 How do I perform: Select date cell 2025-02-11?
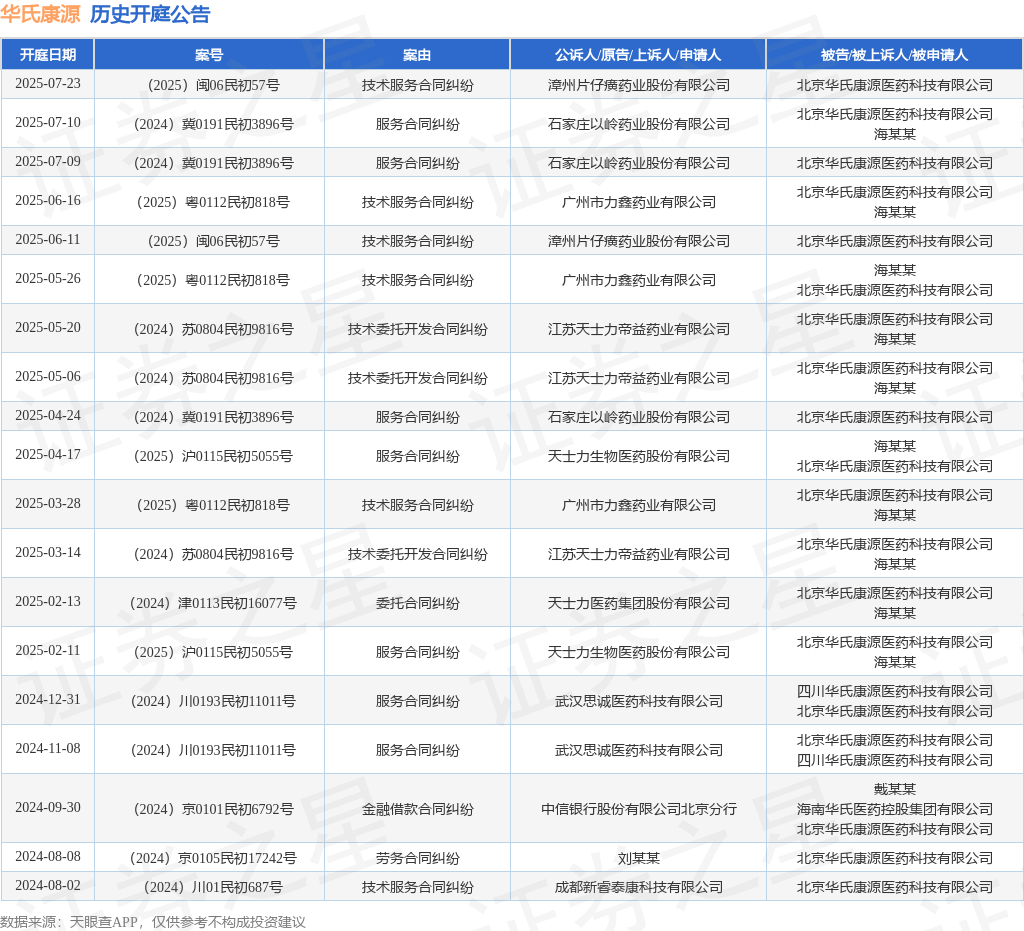(x=48, y=650)
